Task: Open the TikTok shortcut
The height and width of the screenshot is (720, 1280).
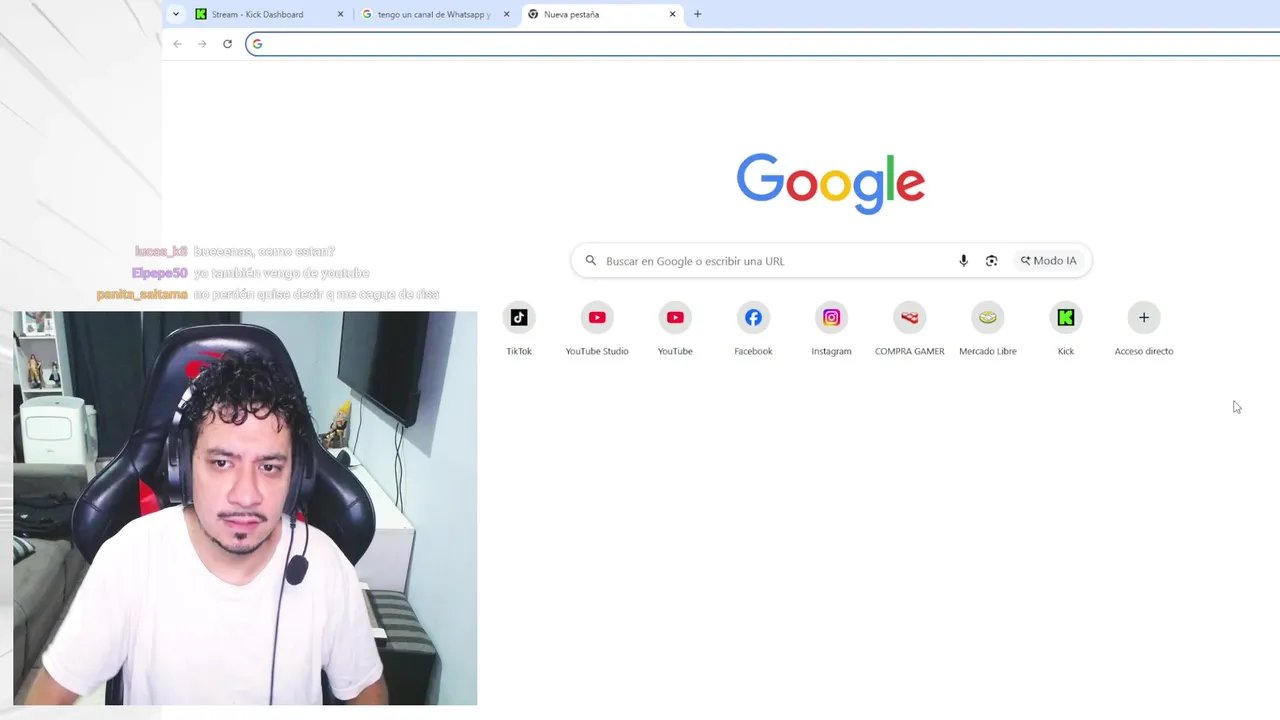Action: coord(519,329)
